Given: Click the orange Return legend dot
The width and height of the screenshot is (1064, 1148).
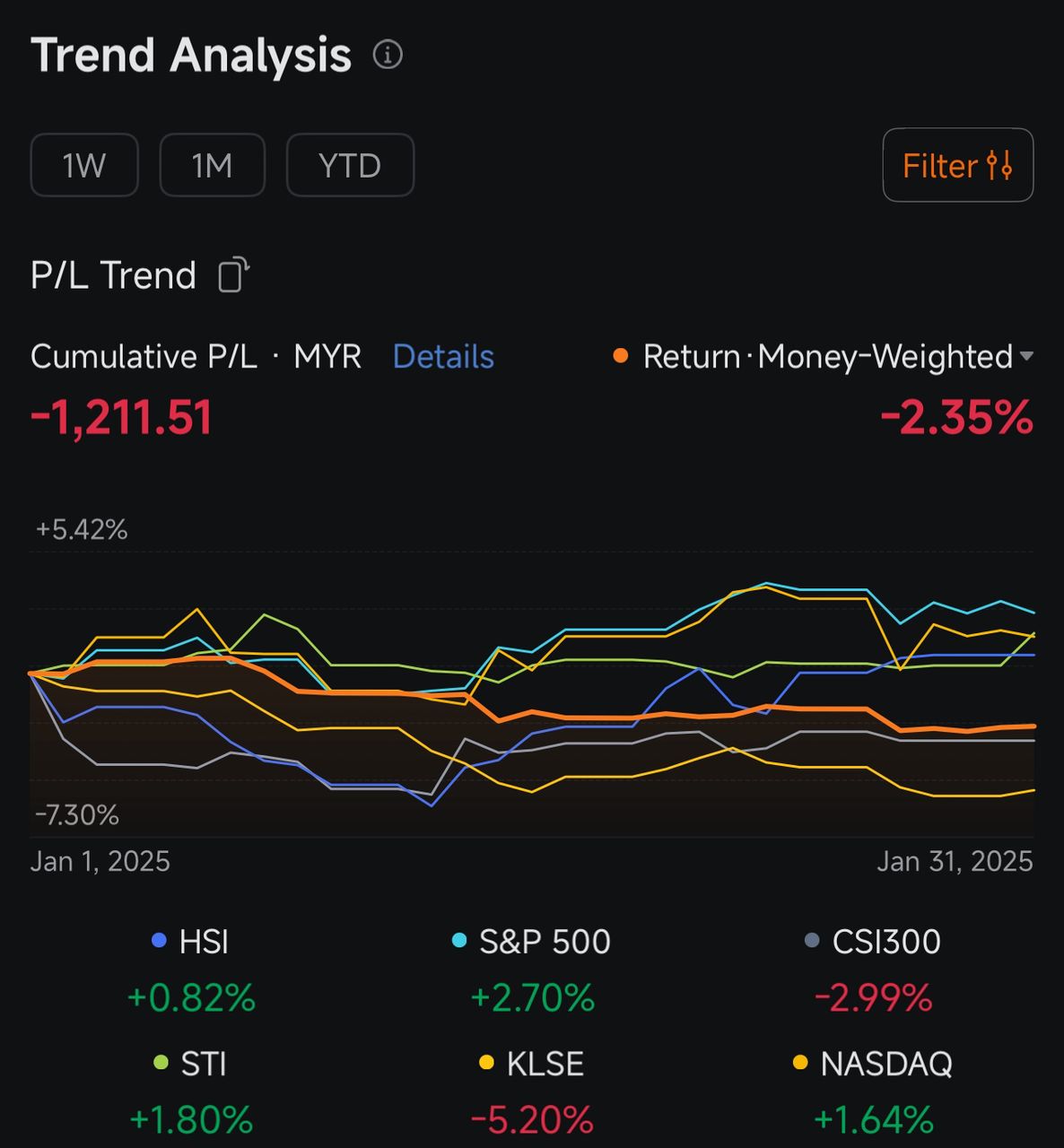Looking at the screenshot, I should (x=620, y=356).
